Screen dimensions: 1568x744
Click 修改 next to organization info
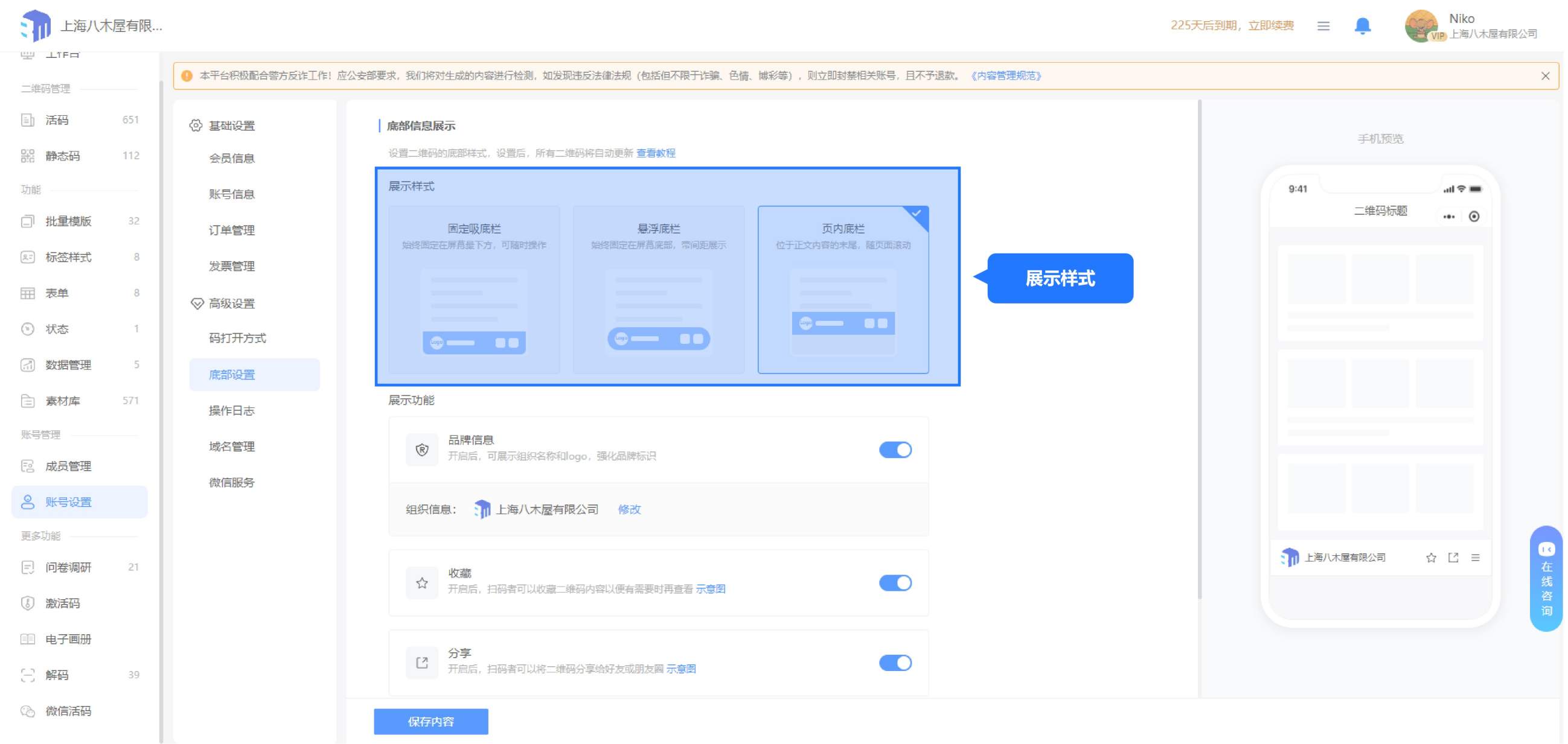tap(629, 509)
